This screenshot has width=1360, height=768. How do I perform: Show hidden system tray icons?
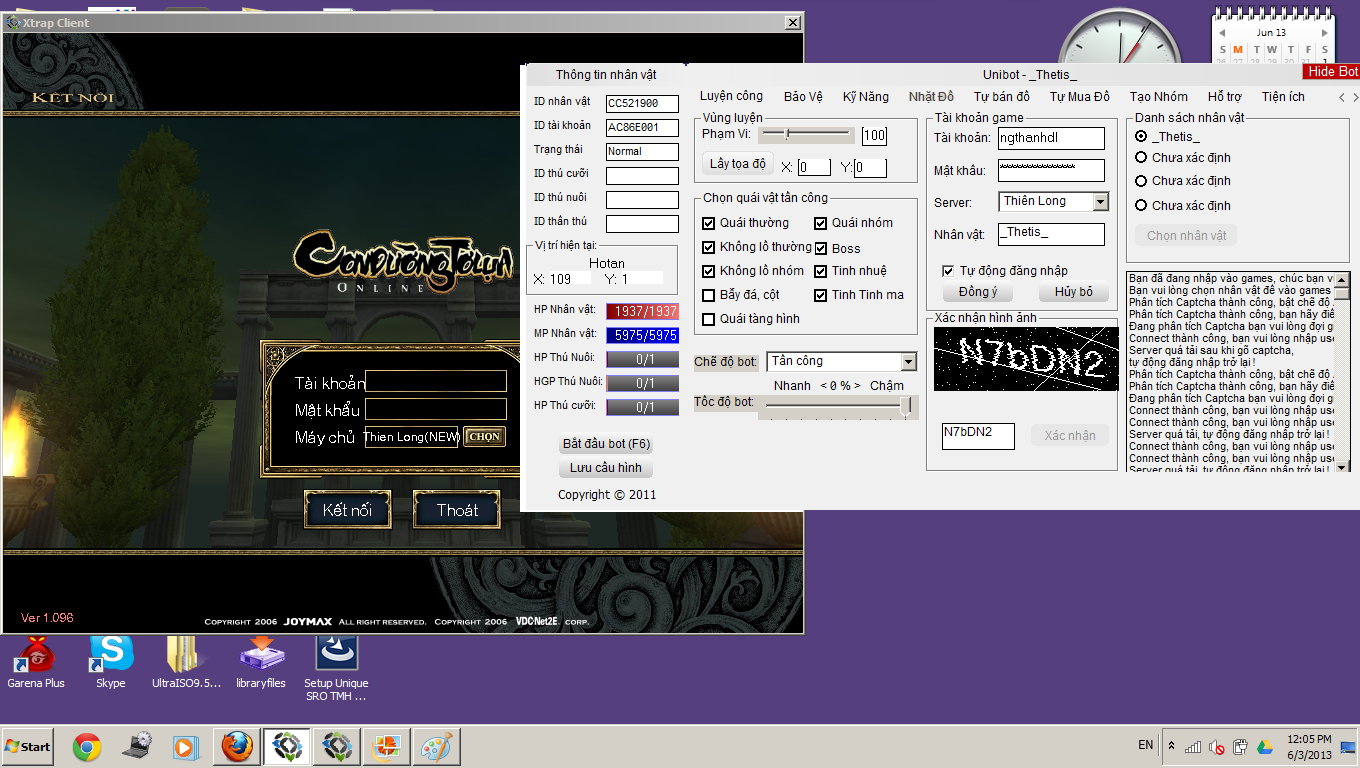(1171, 746)
